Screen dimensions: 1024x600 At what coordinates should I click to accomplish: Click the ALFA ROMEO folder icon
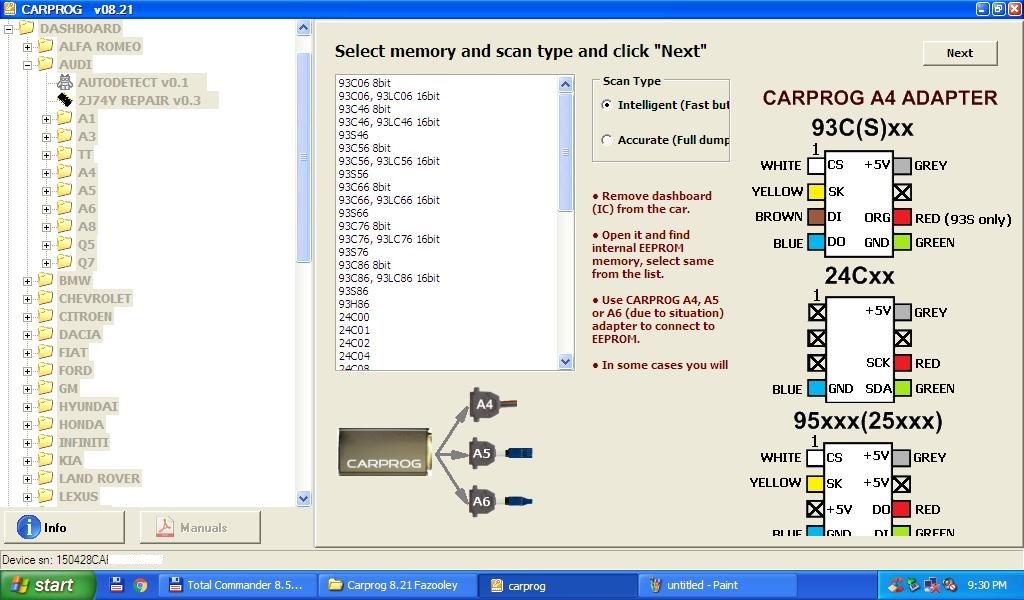(45, 46)
